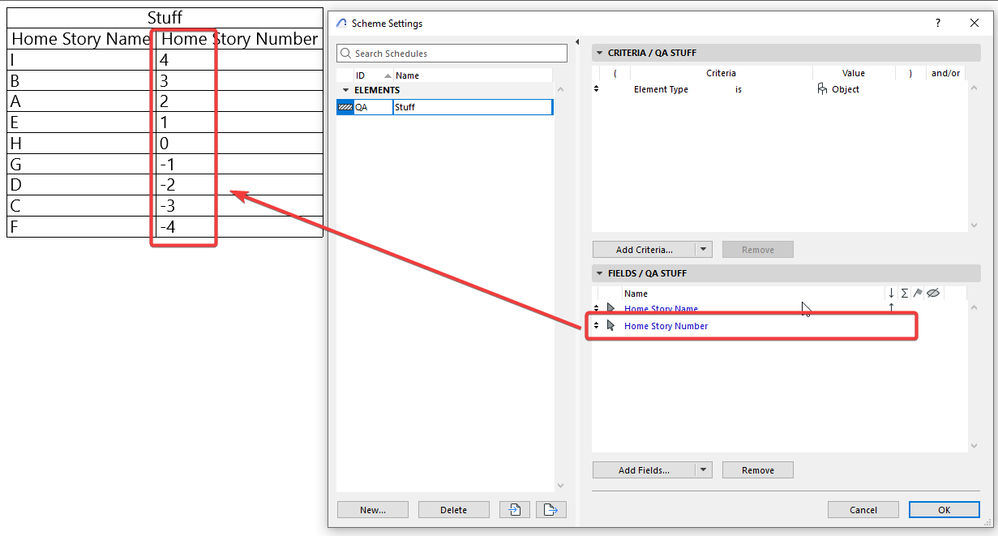Screen dimensions: 998x536
Task: Click the Element Type criteria cell
Action: click(661, 89)
